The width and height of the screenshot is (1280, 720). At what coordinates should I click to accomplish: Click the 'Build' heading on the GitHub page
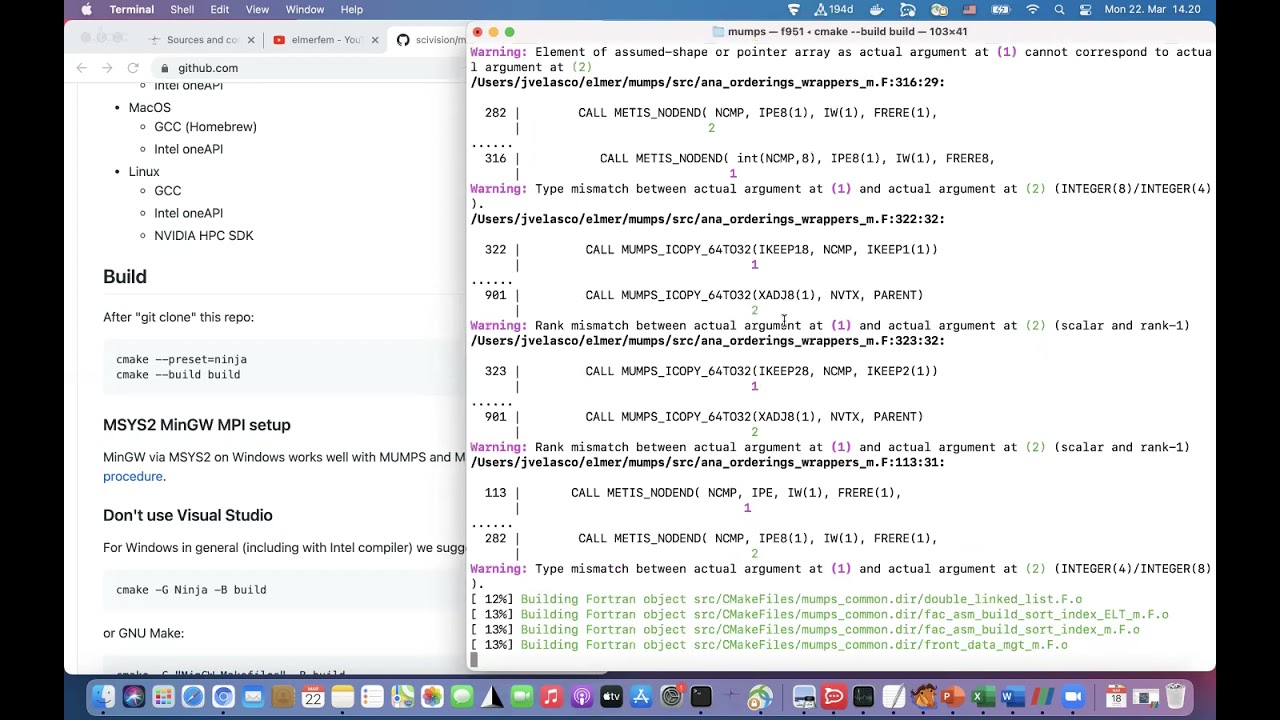tap(125, 277)
